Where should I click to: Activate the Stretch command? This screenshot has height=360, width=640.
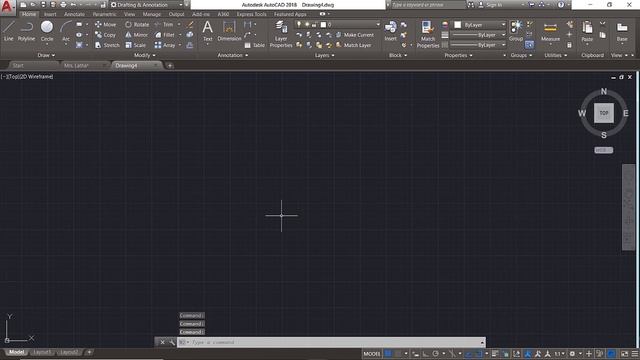107,45
